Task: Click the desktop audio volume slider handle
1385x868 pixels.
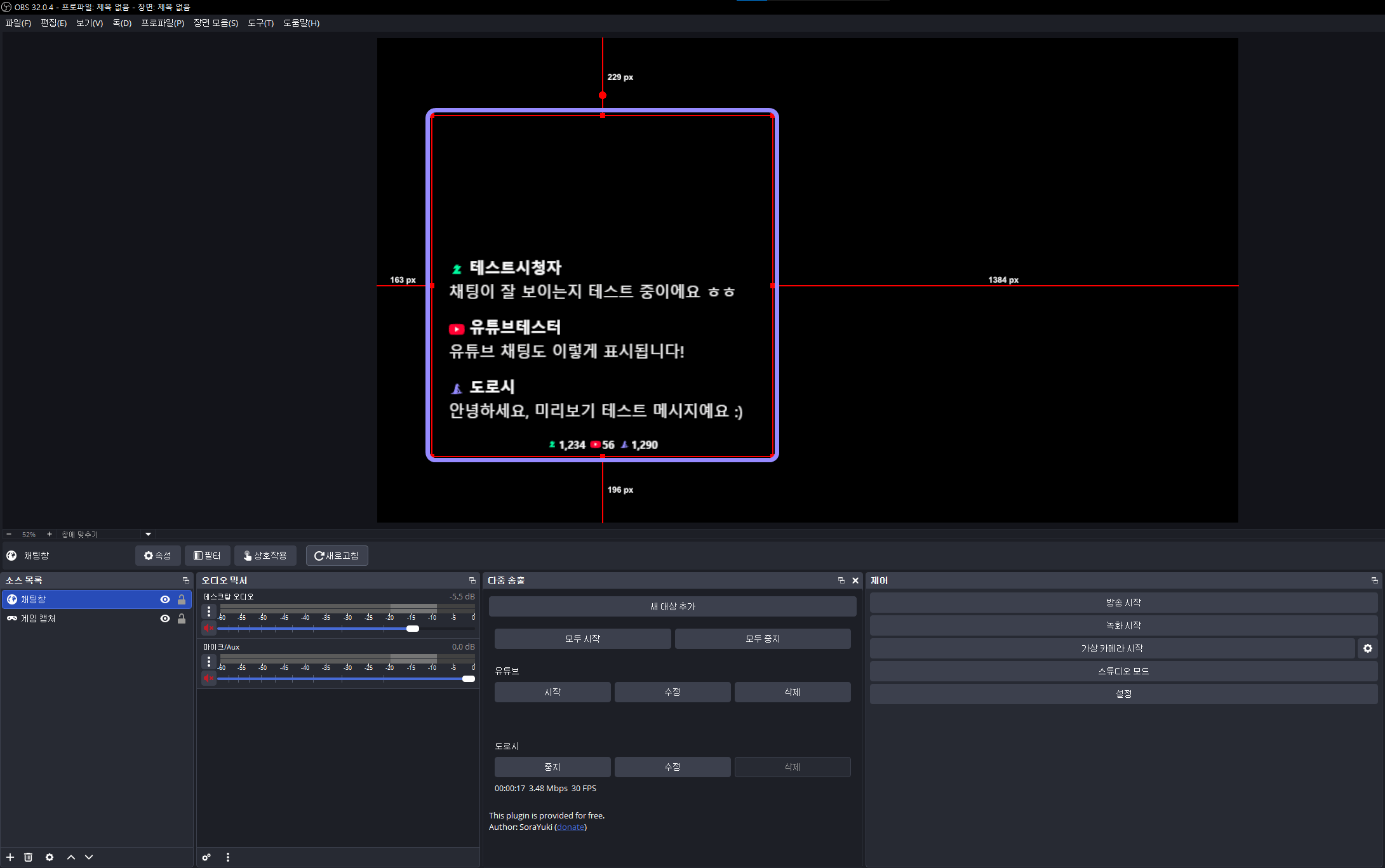Action: click(x=413, y=629)
